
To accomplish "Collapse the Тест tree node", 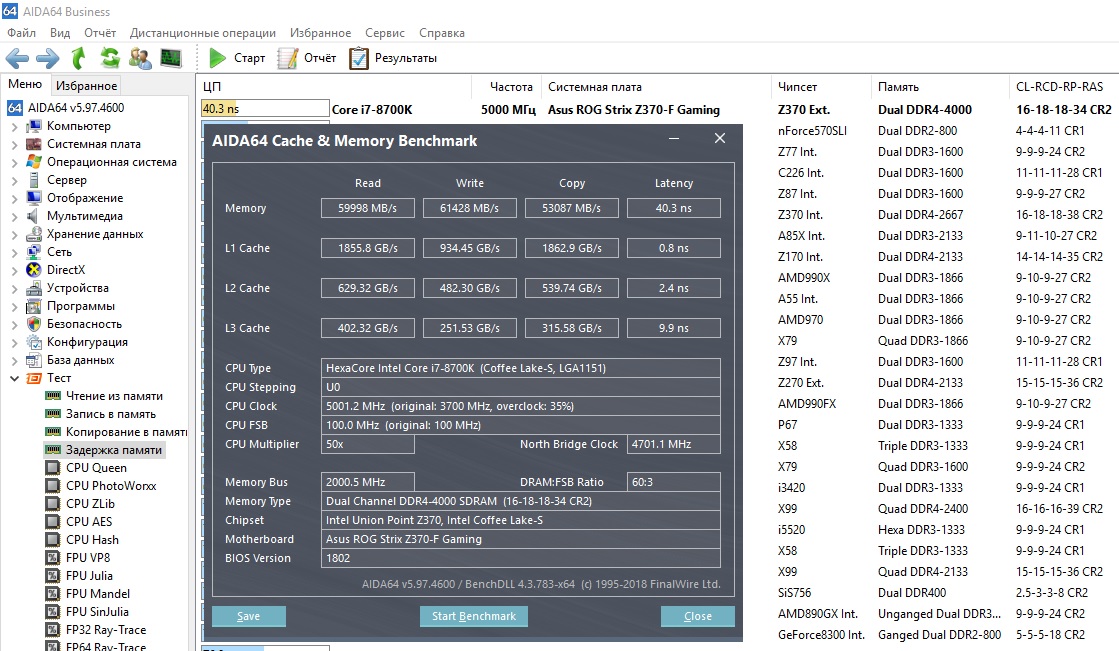I will click(14, 378).
